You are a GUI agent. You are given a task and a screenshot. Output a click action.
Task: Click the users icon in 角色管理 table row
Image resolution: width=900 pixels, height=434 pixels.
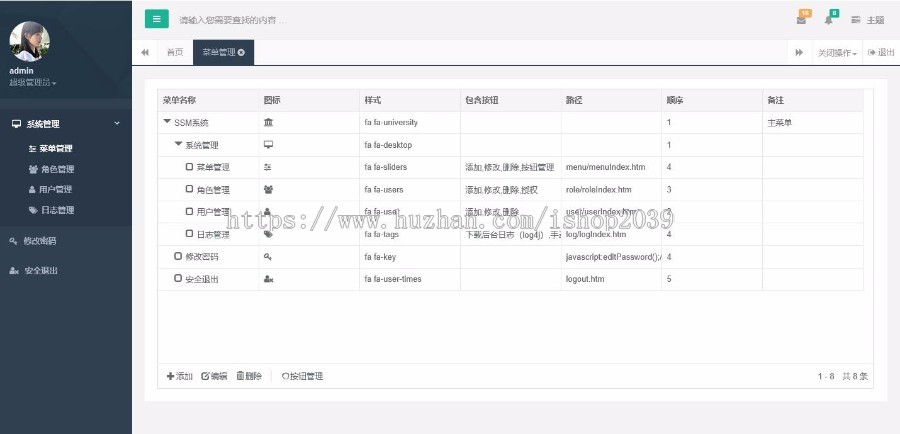(268, 189)
